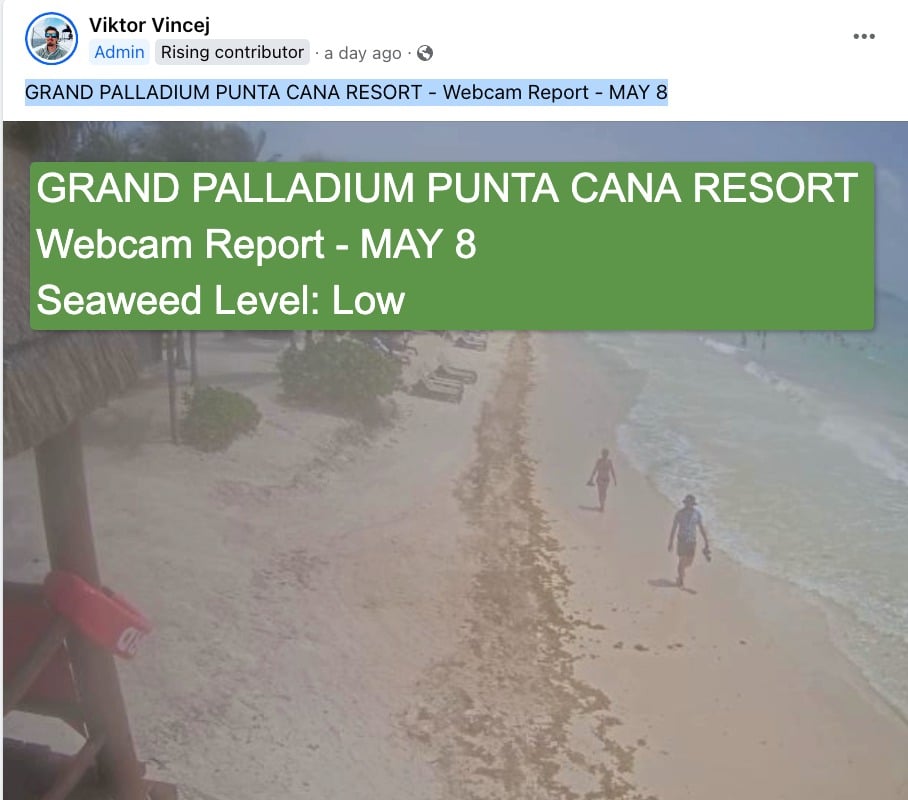Click the globe public audience icon

425,53
